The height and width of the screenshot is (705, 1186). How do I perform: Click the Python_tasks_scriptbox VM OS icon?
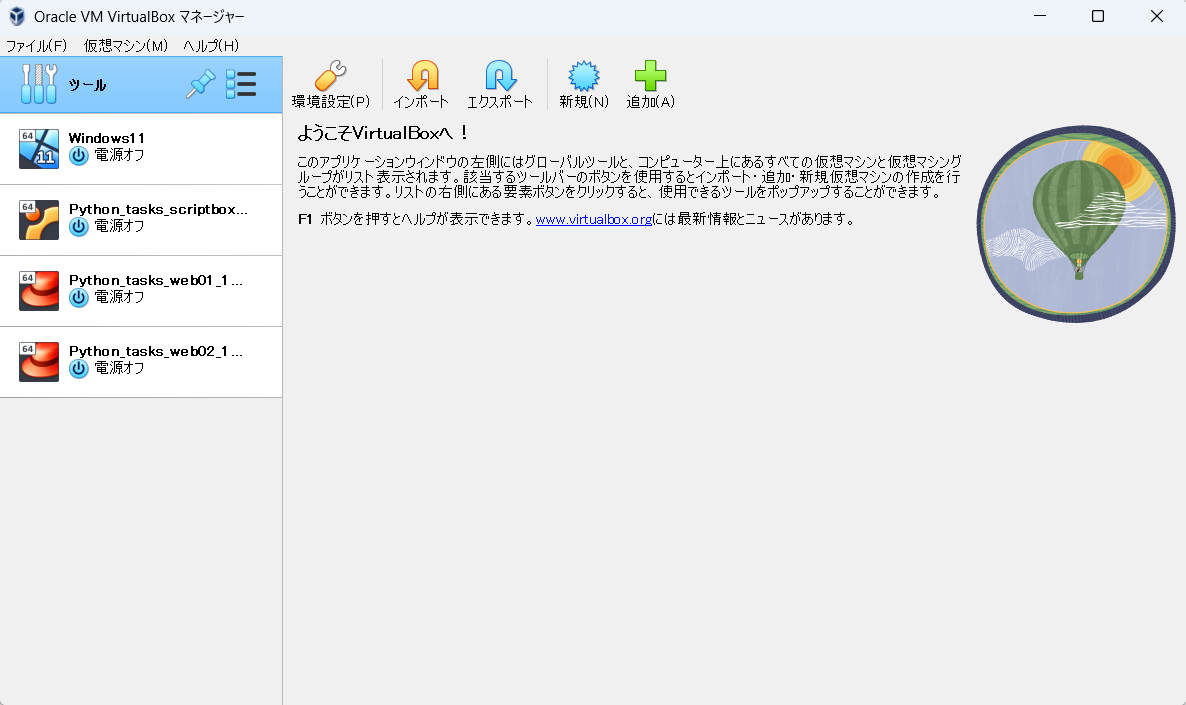[39, 219]
